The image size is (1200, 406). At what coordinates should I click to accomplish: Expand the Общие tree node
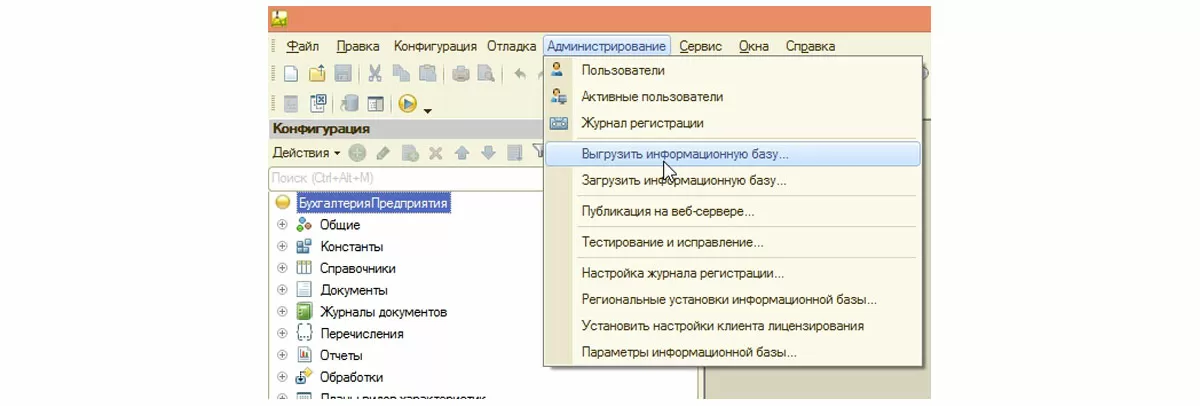pyautogui.click(x=282, y=225)
